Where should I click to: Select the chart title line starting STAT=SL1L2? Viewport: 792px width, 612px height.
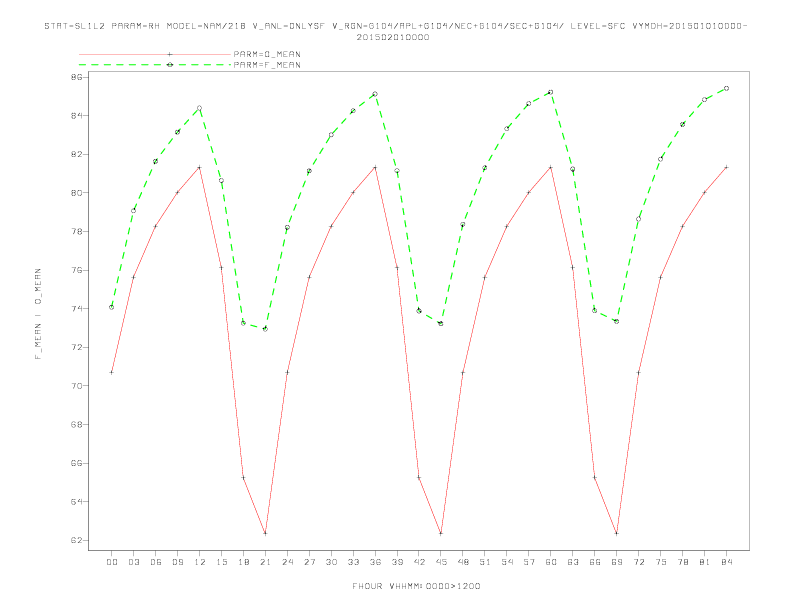(395, 26)
